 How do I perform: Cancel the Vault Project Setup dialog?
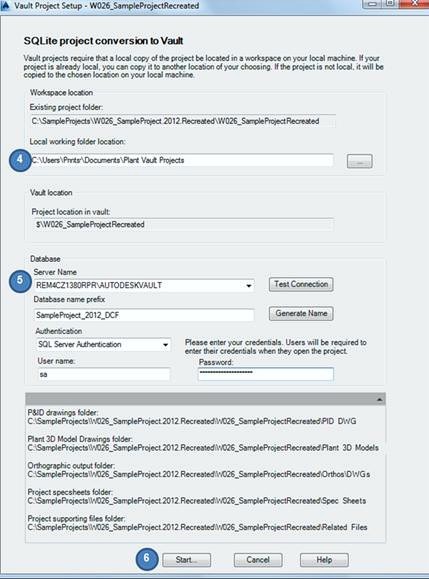tap(258, 560)
